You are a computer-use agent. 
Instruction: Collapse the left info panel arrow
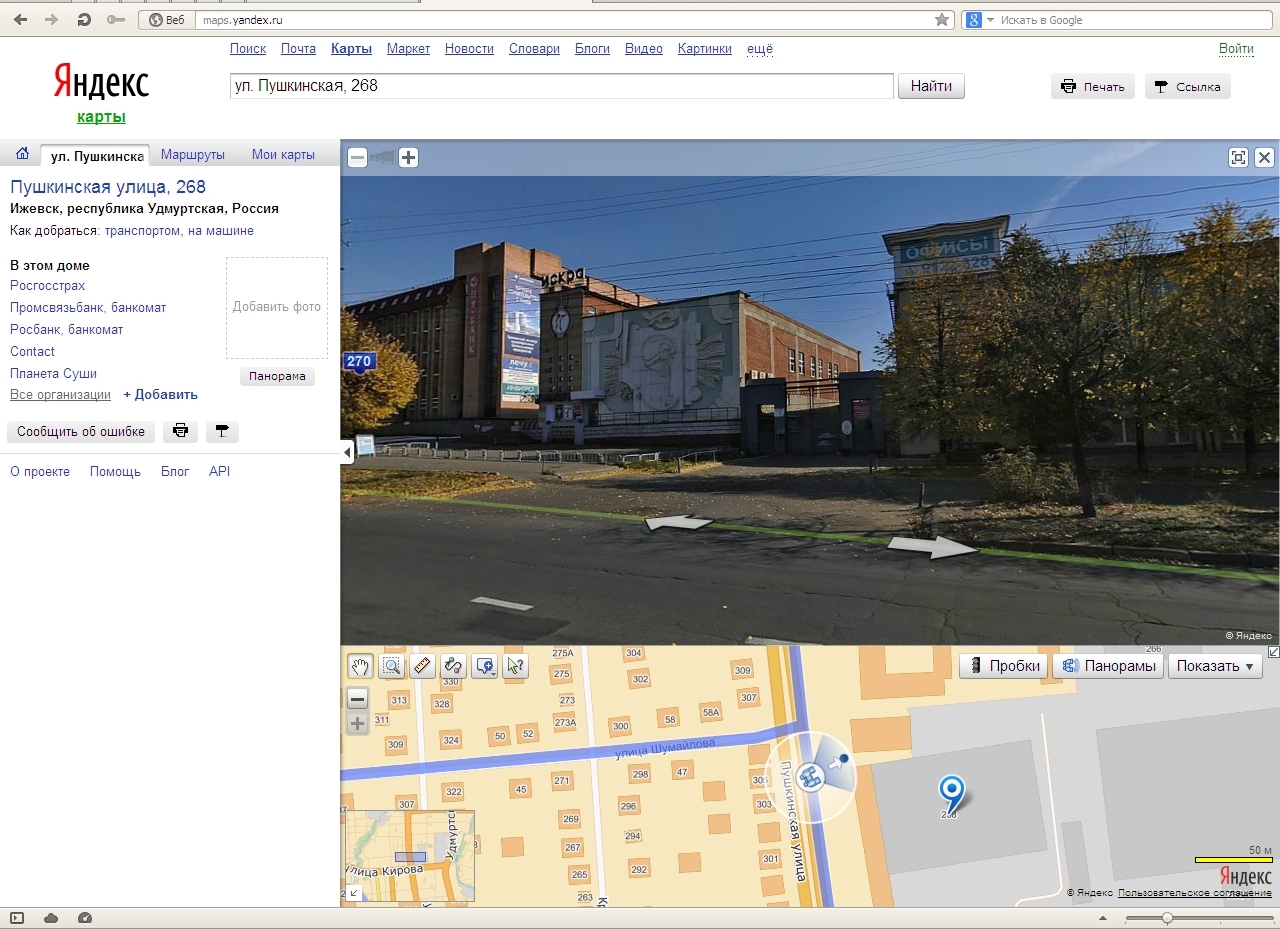(347, 453)
